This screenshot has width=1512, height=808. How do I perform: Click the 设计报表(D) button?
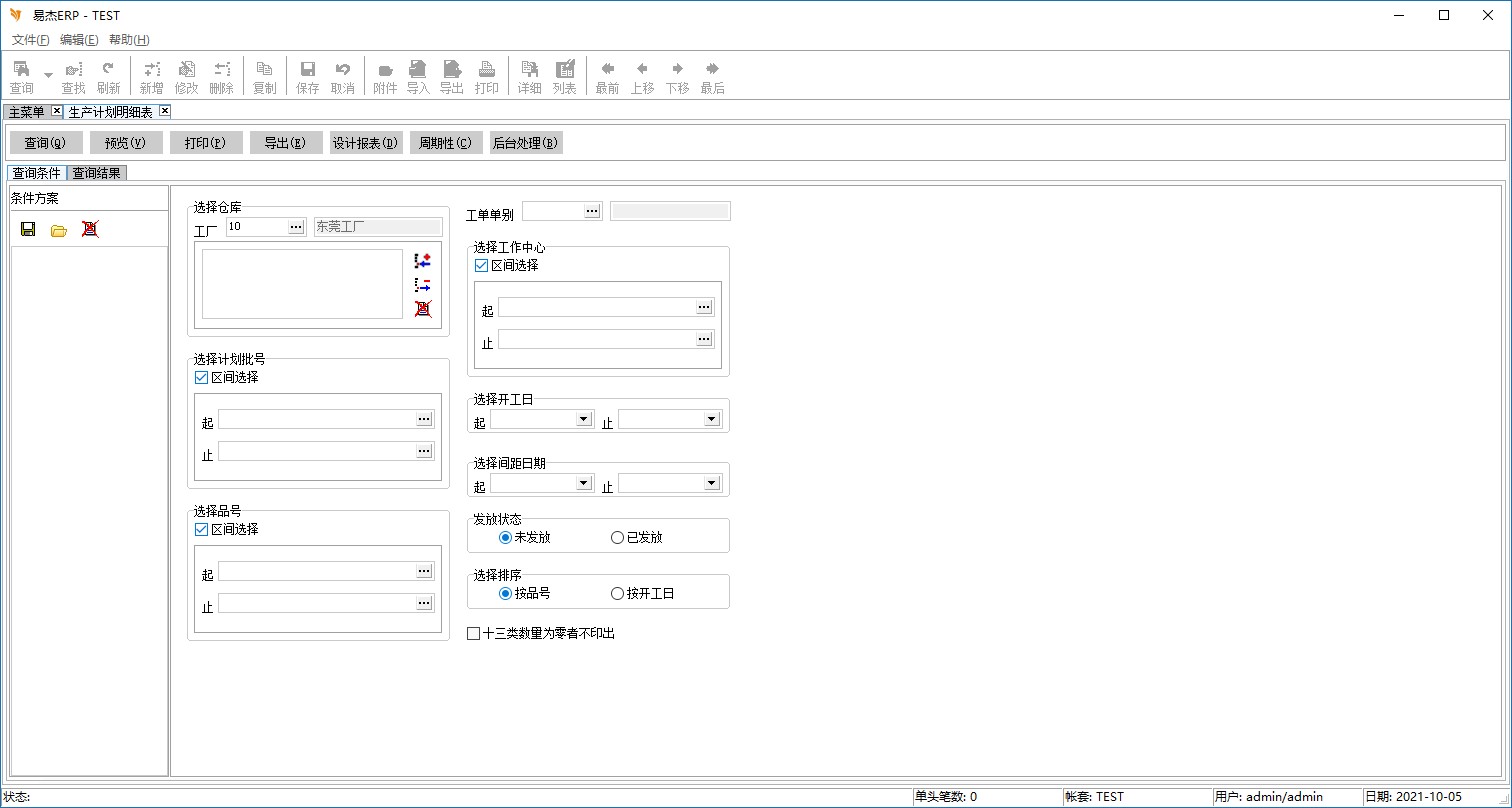(366, 143)
